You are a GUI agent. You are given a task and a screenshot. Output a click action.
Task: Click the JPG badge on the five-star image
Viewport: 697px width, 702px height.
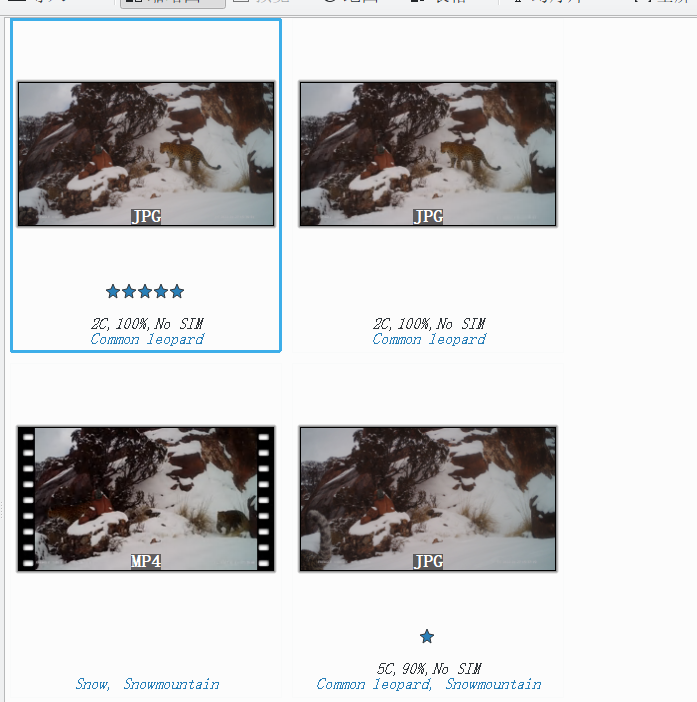coord(146,217)
